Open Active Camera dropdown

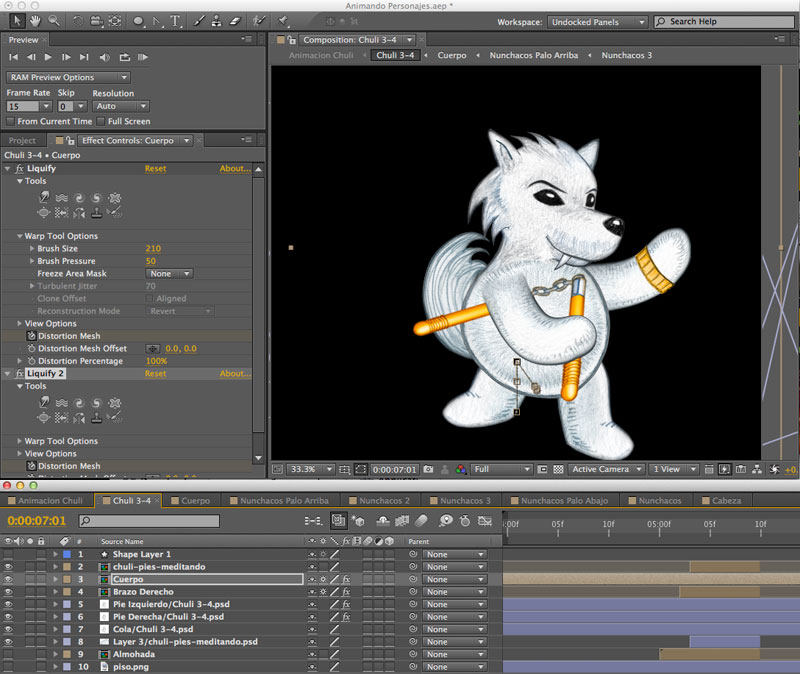pos(606,469)
